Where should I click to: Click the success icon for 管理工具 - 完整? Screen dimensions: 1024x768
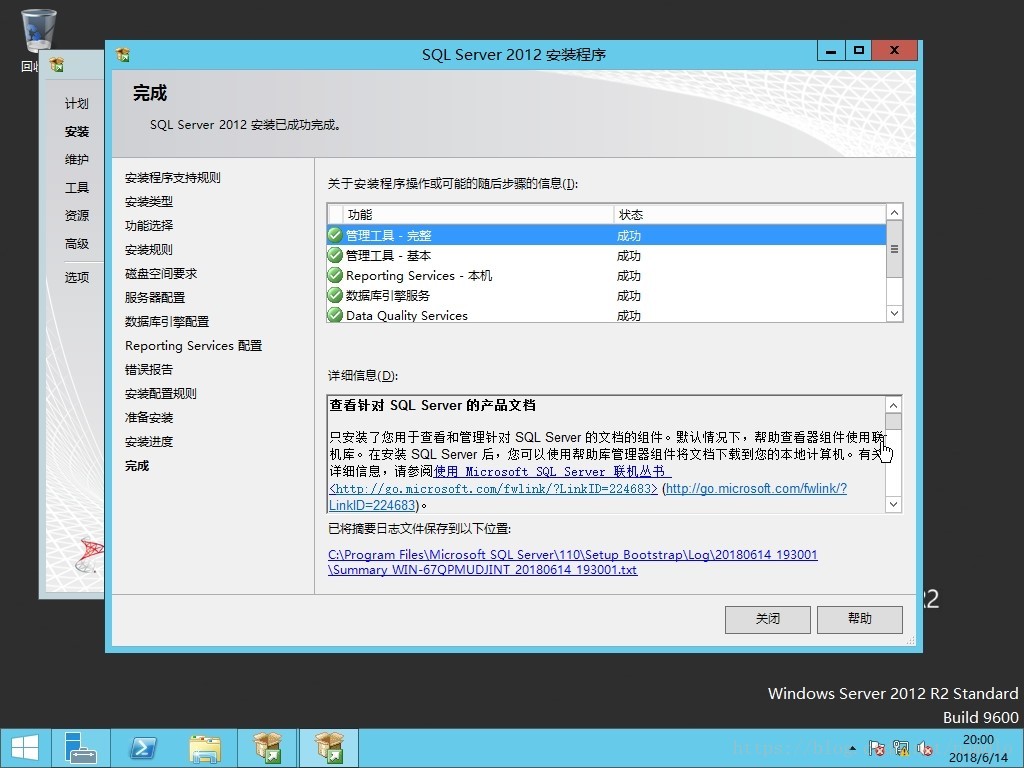335,235
